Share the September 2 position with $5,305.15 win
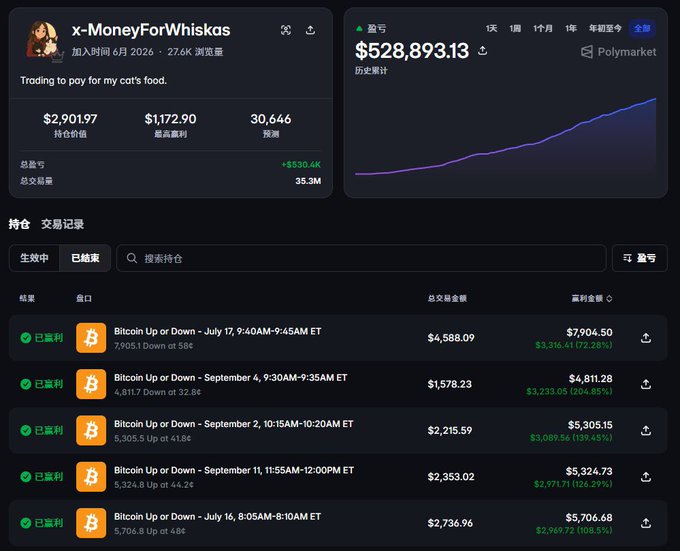 point(646,431)
